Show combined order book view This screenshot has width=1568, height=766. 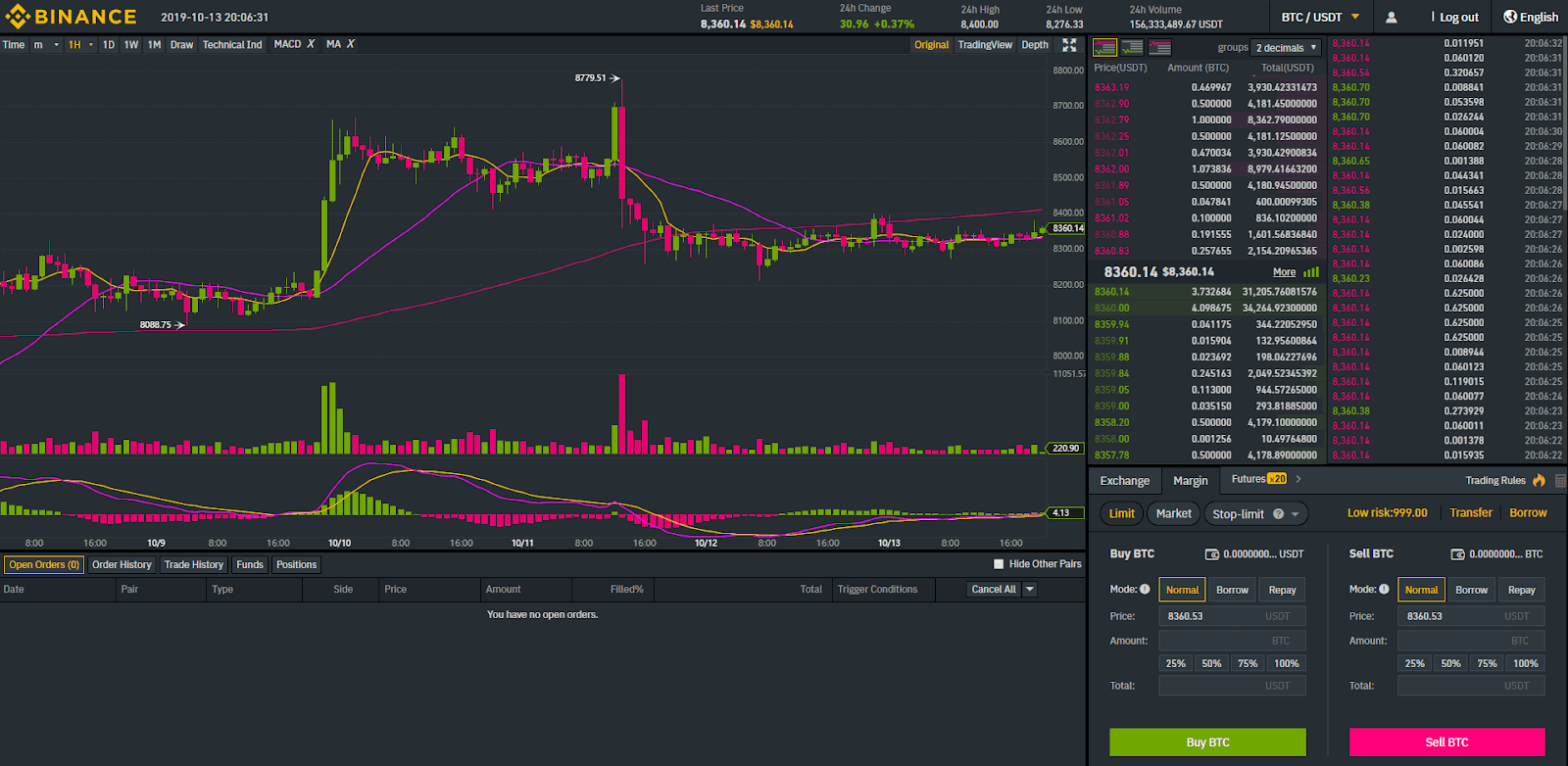coord(1105,47)
